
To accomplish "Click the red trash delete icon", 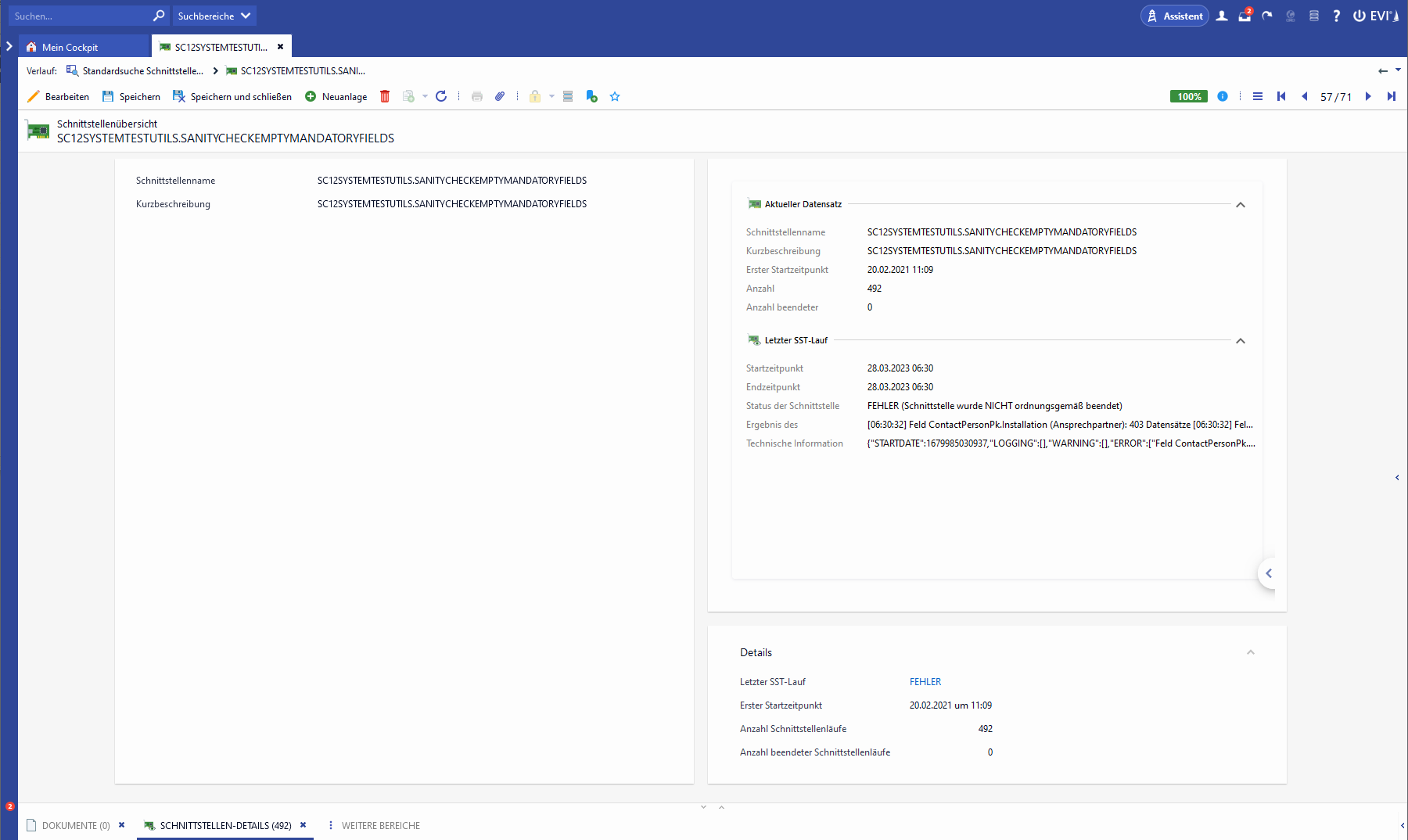I will click(385, 96).
